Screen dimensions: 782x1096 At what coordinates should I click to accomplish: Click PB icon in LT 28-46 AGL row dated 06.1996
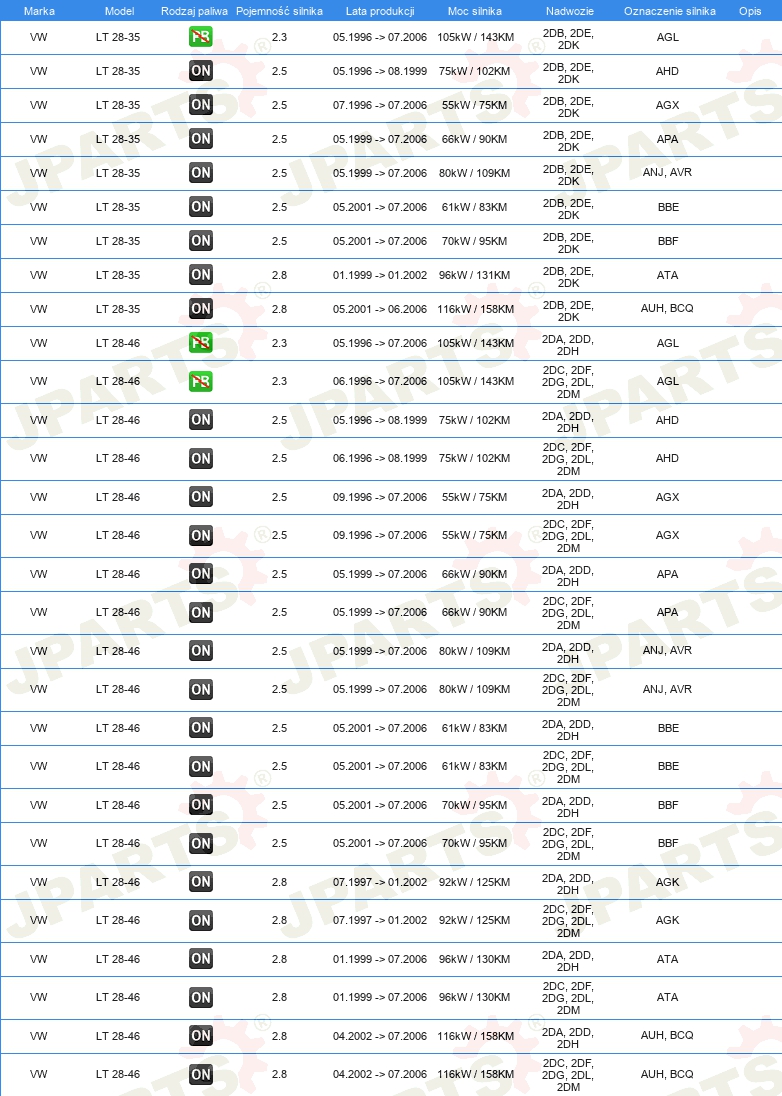point(201,381)
